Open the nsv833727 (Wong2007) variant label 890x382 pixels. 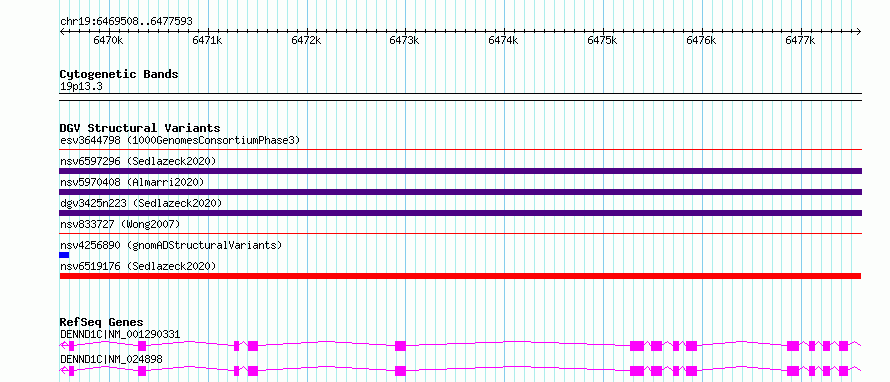tap(119, 224)
